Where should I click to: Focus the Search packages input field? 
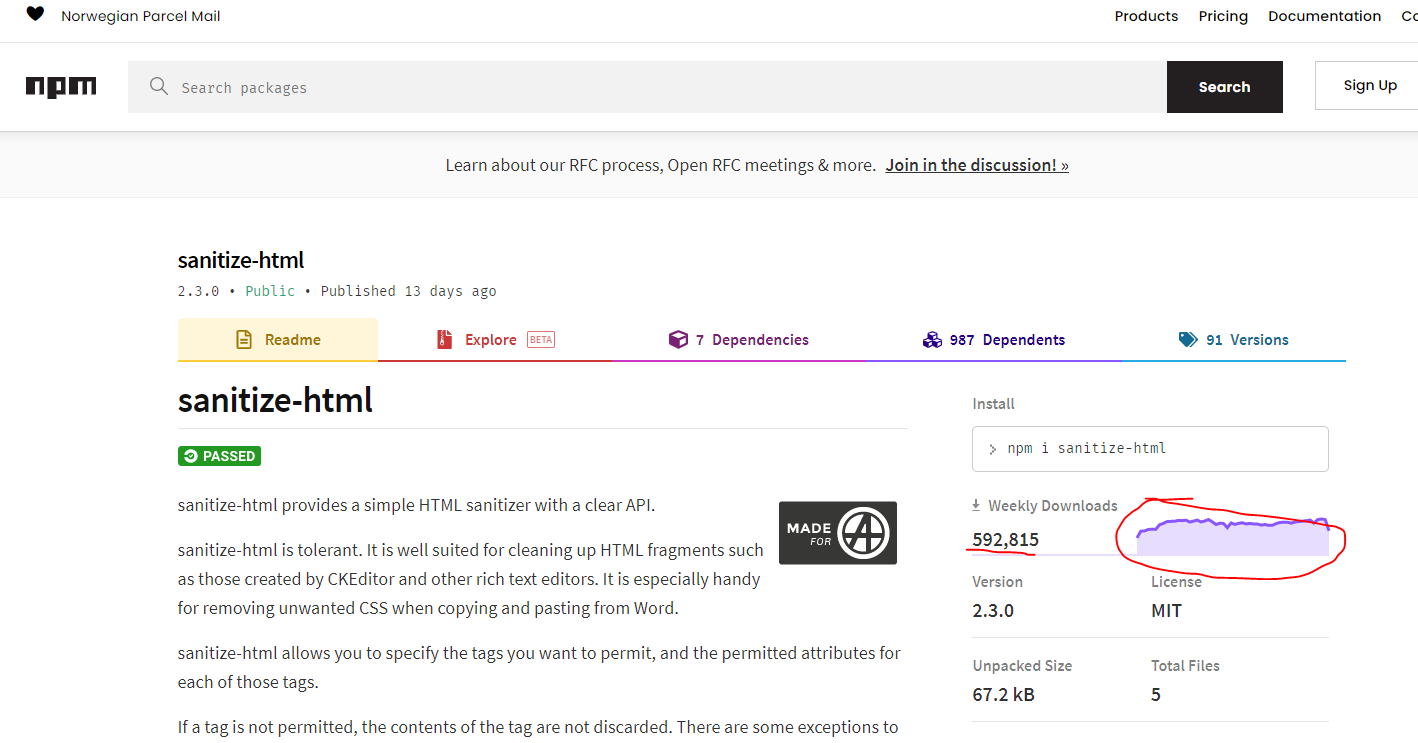[647, 87]
